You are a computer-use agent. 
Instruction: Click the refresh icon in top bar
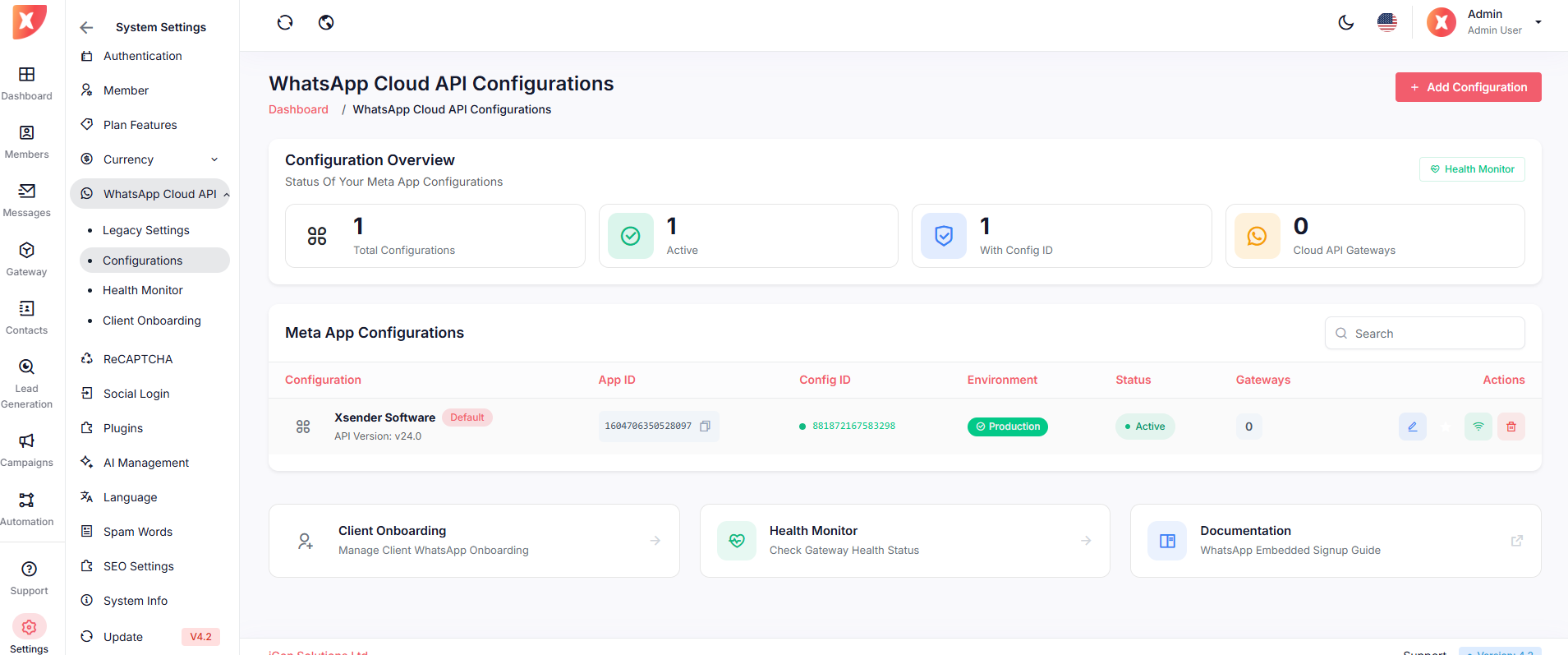point(285,22)
